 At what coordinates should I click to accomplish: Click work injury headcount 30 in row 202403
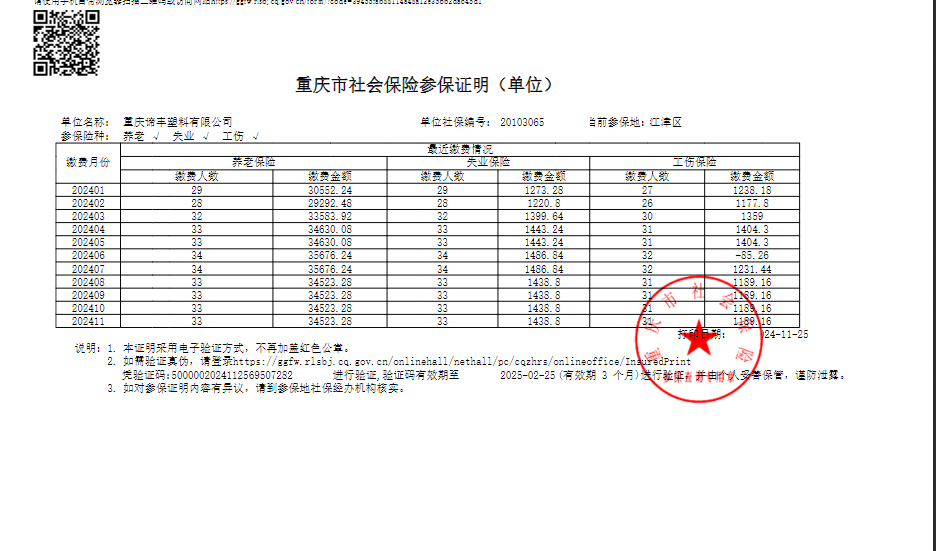point(647,217)
